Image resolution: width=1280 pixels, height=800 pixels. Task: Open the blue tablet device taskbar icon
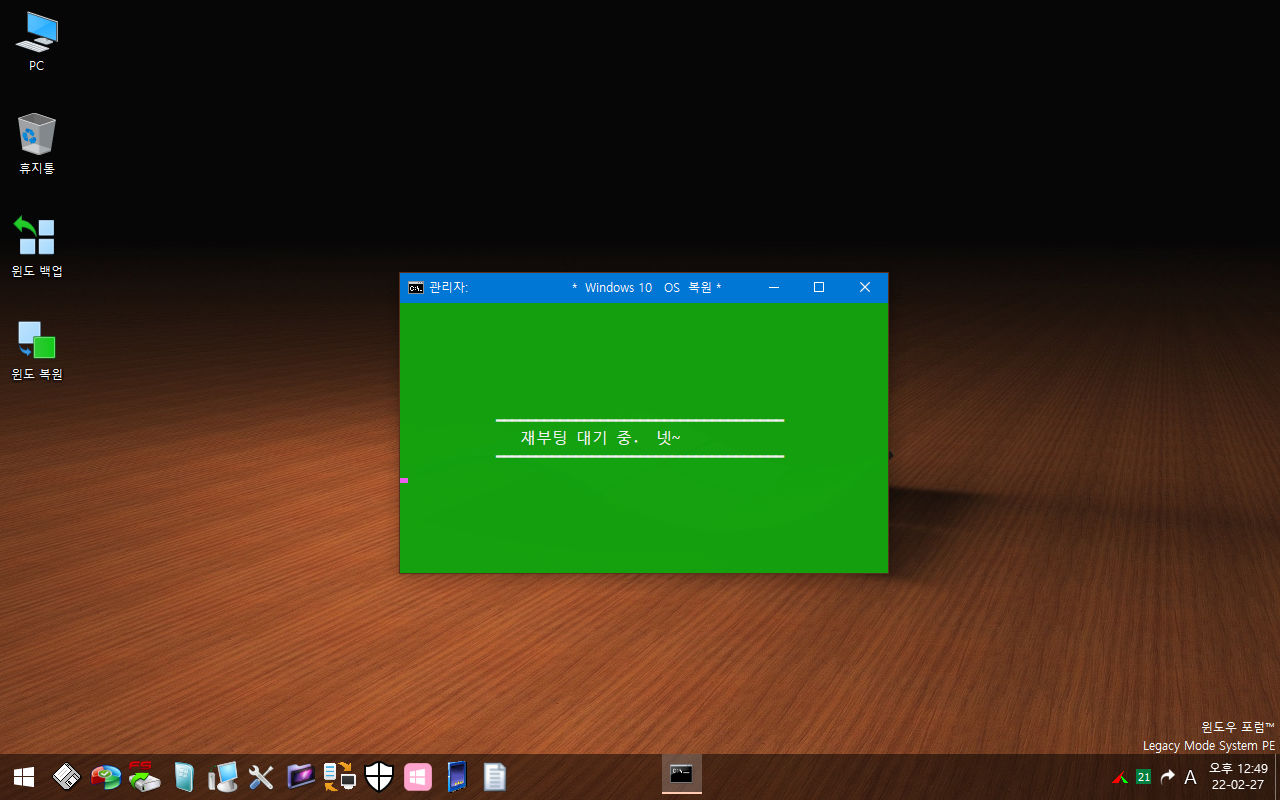pyautogui.click(x=457, y=777)
